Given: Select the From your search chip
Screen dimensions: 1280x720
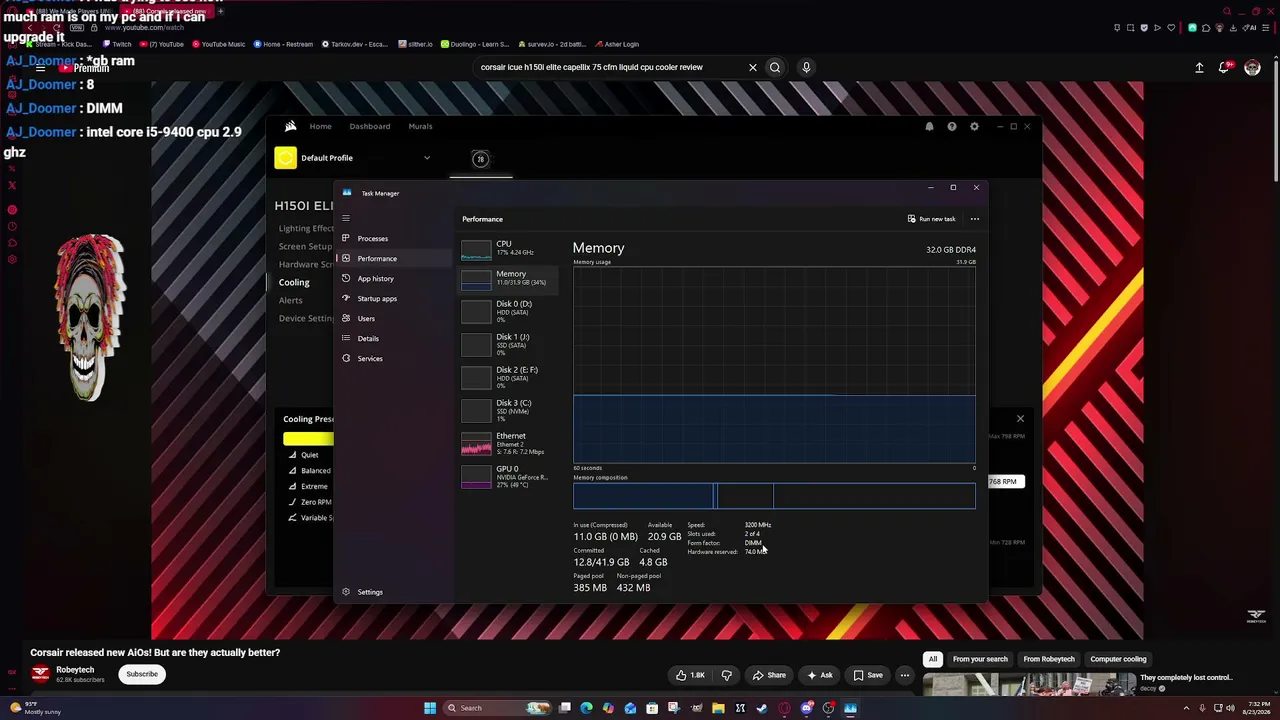Looking at the screenshot, I should [x=980, y=659].
